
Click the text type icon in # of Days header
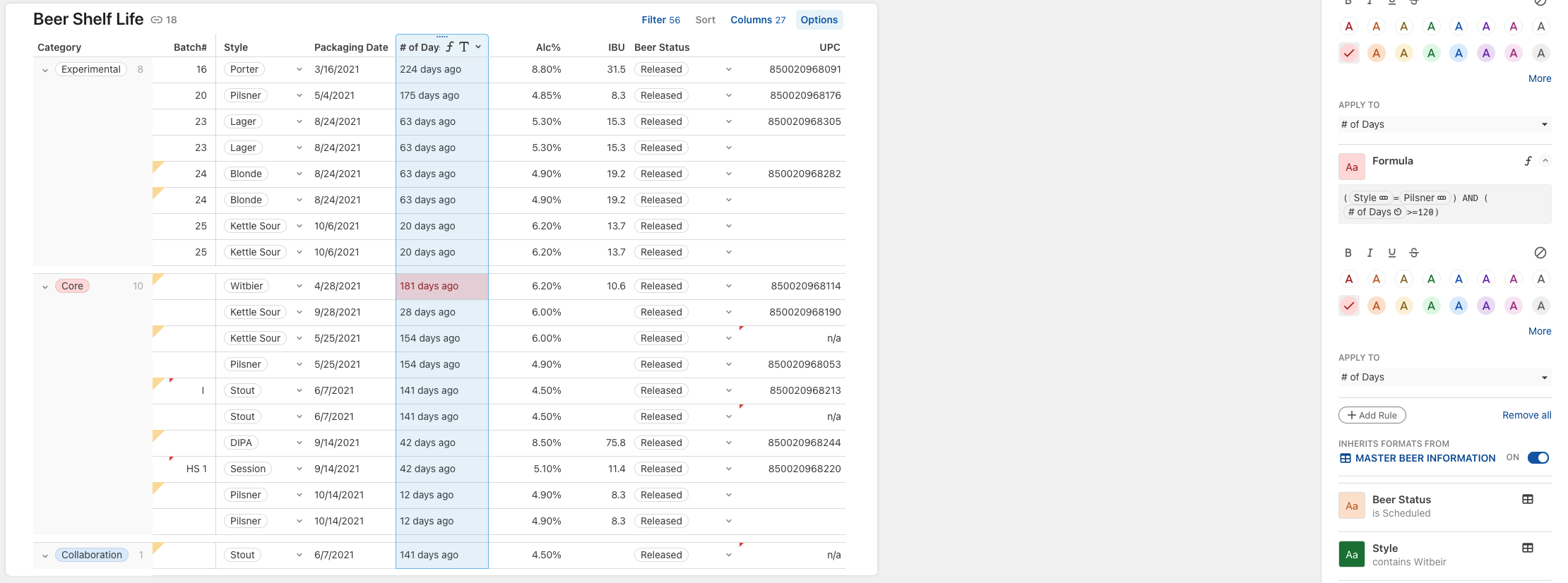(x=464, y=47)
